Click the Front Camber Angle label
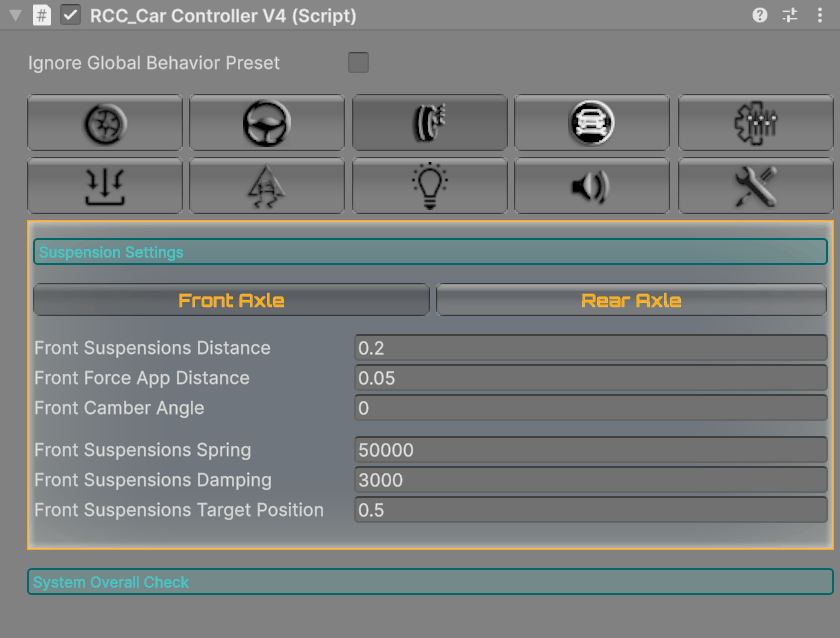This screenshot has height=638, width=840. click(x=119, y=408)
